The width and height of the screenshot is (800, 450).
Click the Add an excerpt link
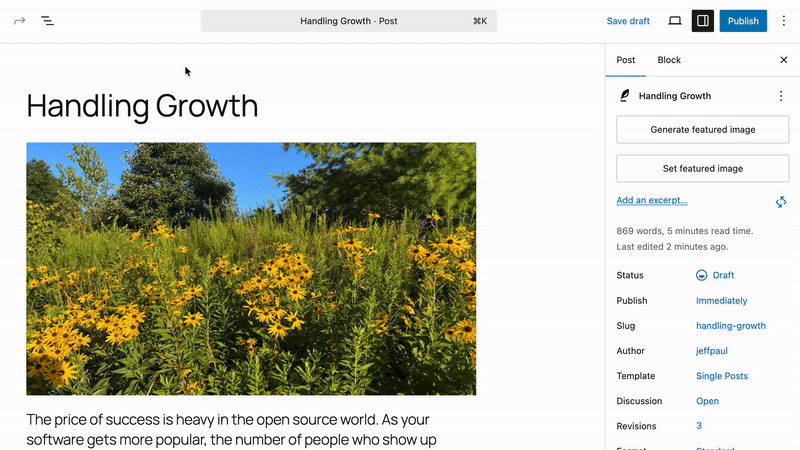652,200
